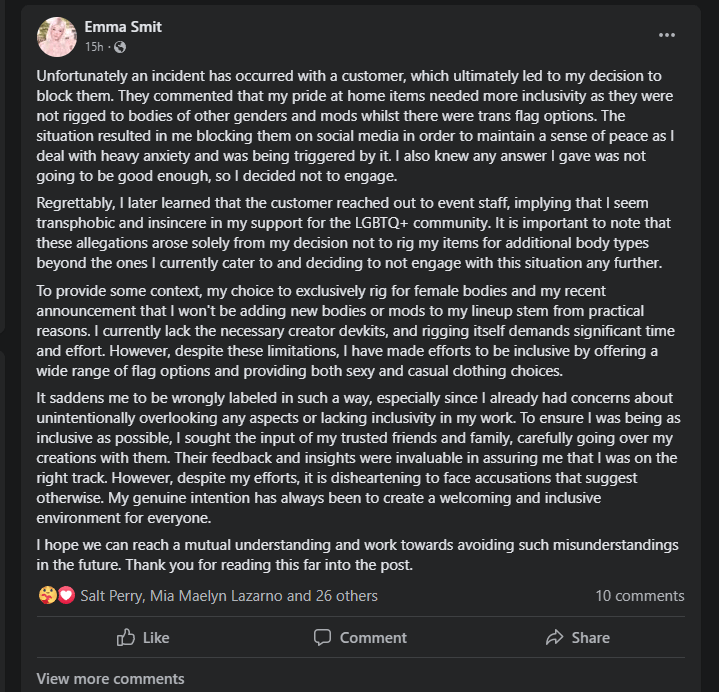
Task: Like the post with the thumbs-up button
Action: [143, 637]
